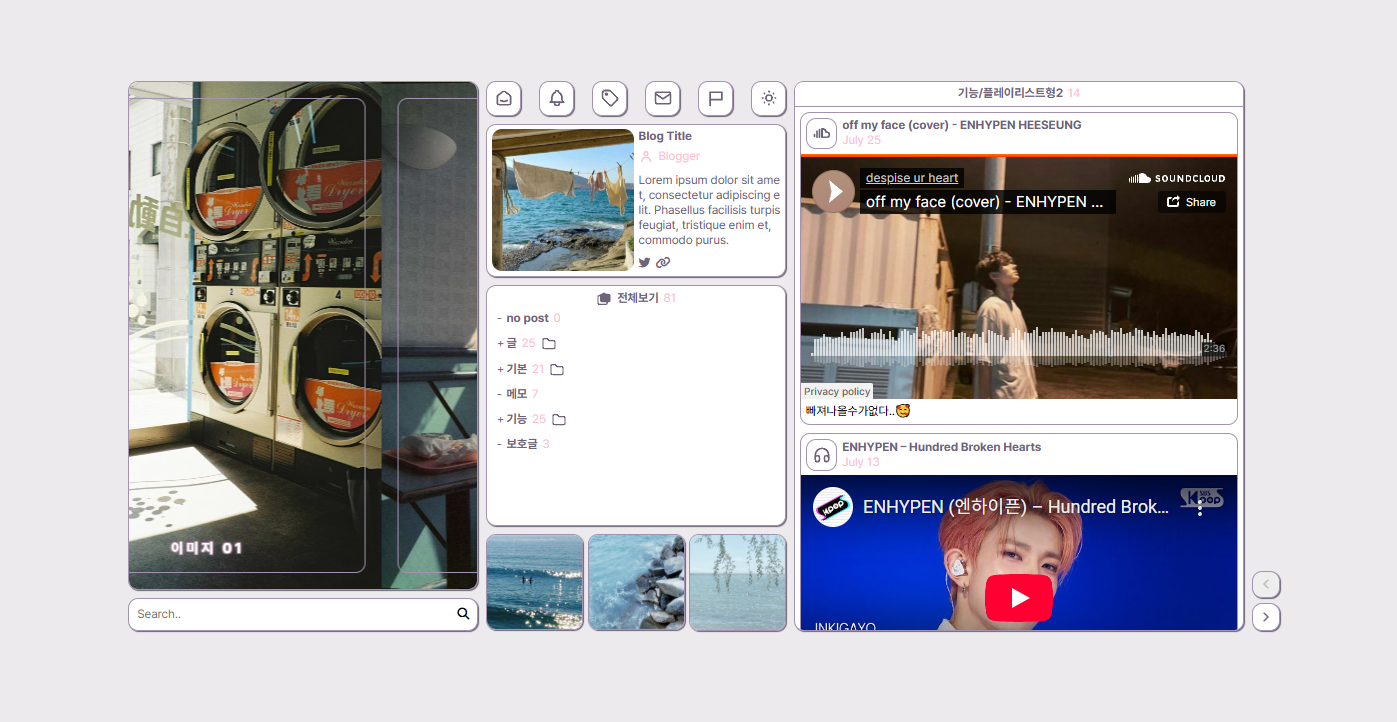Screen dimensions: 1397x722
Task: Click the SoundCloud Share button
Action: tap(1192, 202)
